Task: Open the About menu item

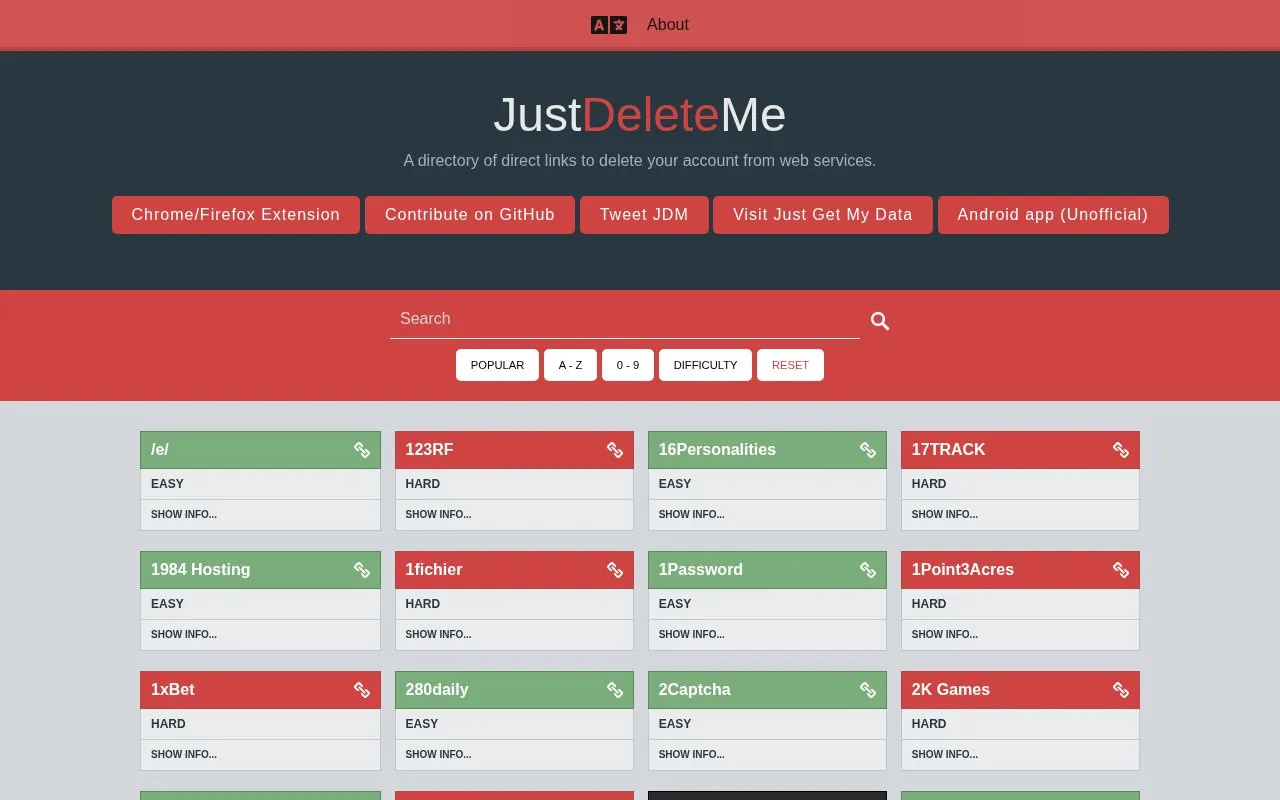Action: coord(668,25)
